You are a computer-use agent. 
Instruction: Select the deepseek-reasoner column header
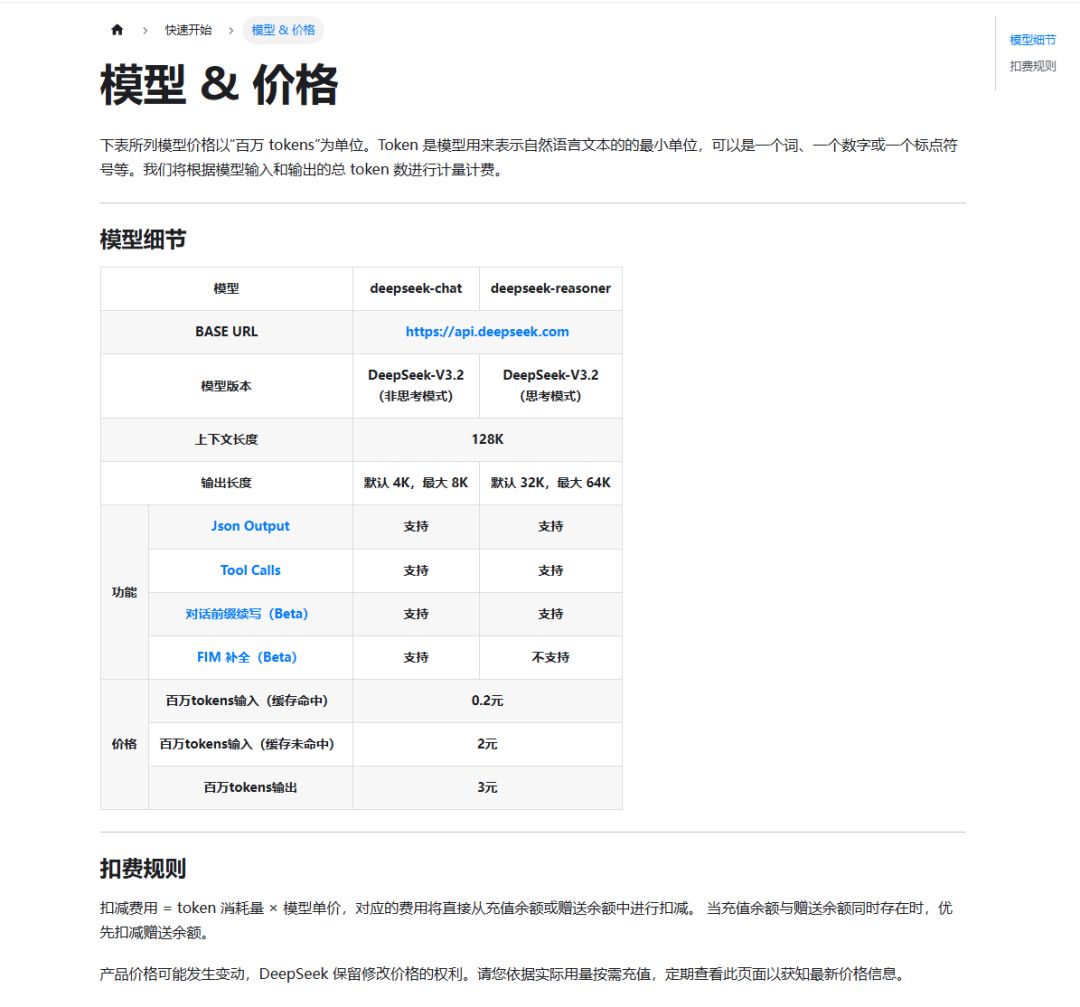pyautogui.click(x=550, y=289)
